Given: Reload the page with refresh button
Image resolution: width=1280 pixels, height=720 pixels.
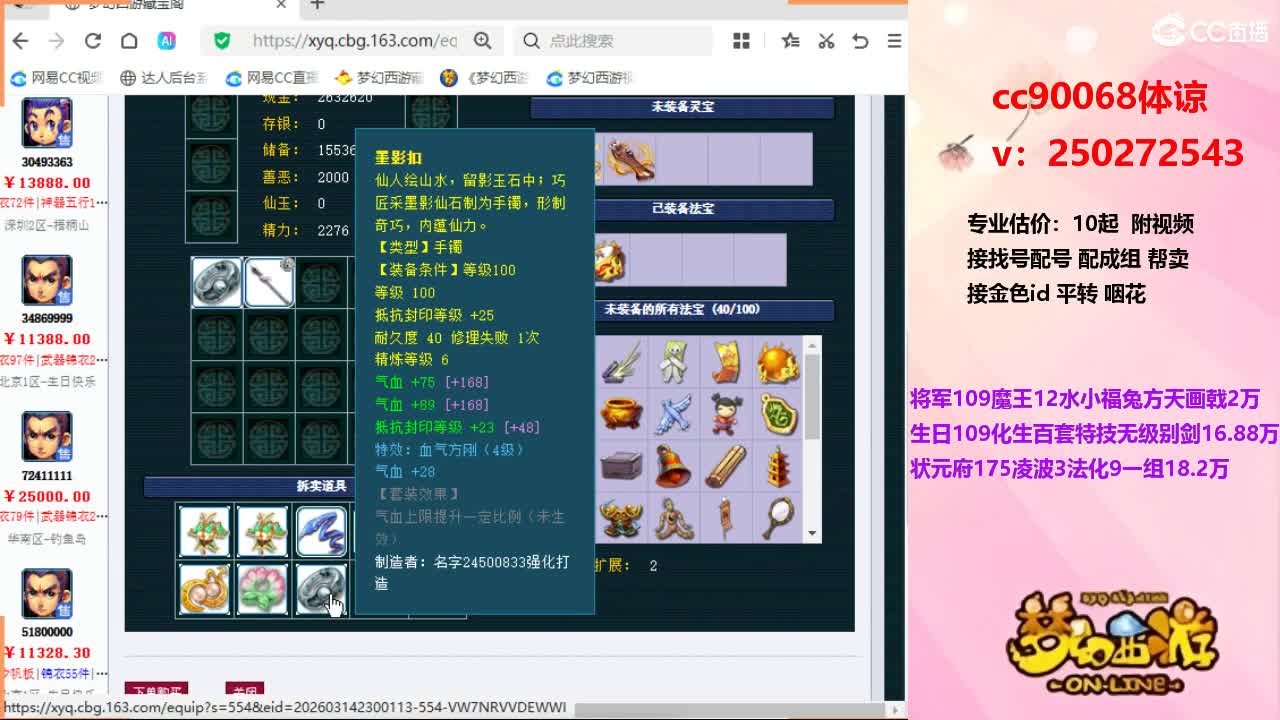Looking at the screenshot, I should coord(93,41).
